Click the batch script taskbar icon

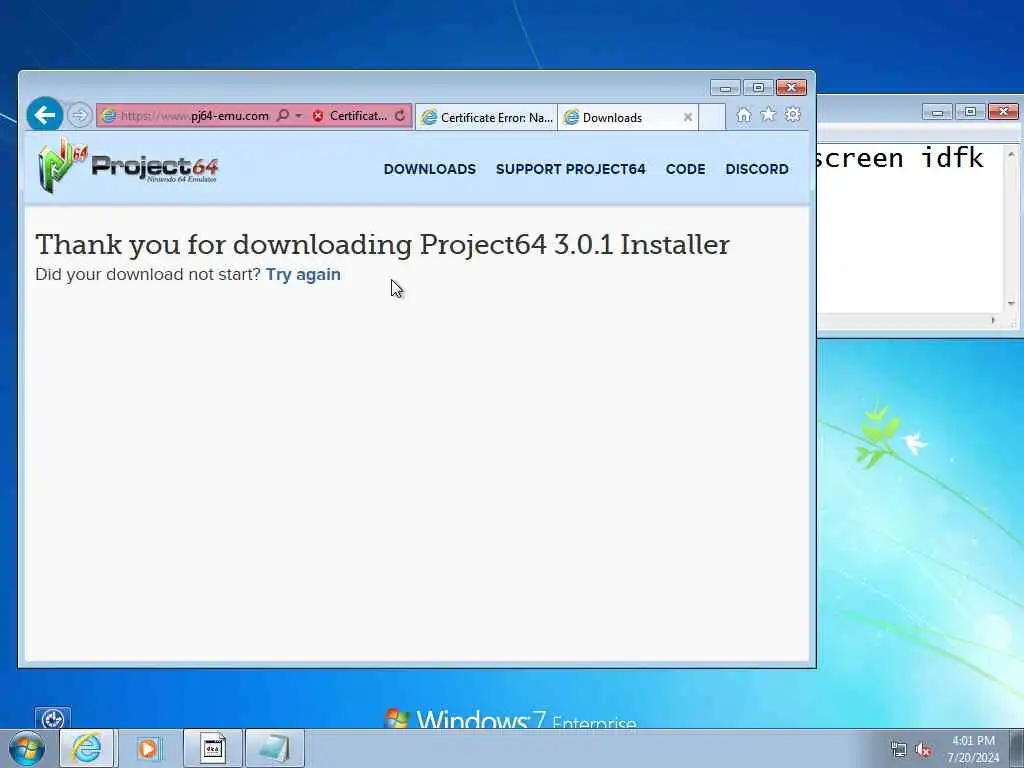(x=212, y=748)
